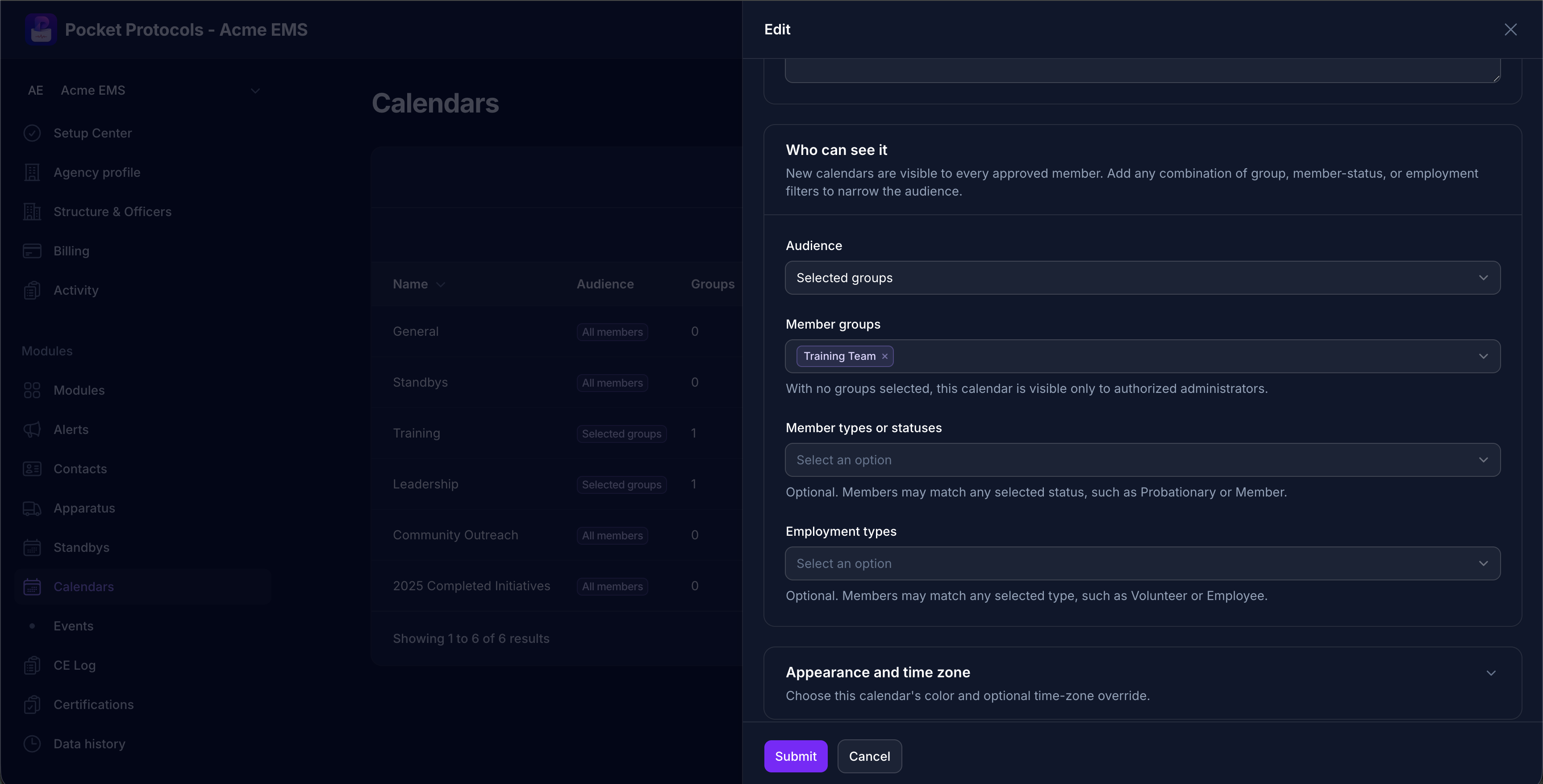Screen dimensions: 1543x784
Task: Open the Billing page
Action: pyautogui.click(x=71, y=251)
